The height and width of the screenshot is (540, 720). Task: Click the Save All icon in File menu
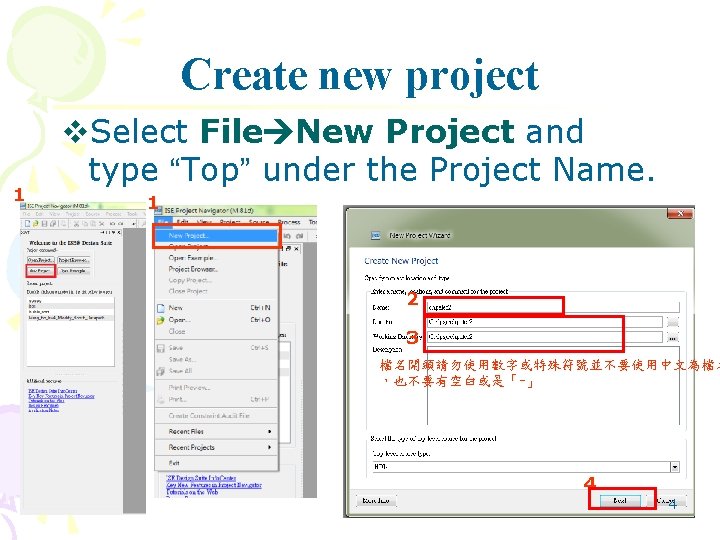point(160,371)
